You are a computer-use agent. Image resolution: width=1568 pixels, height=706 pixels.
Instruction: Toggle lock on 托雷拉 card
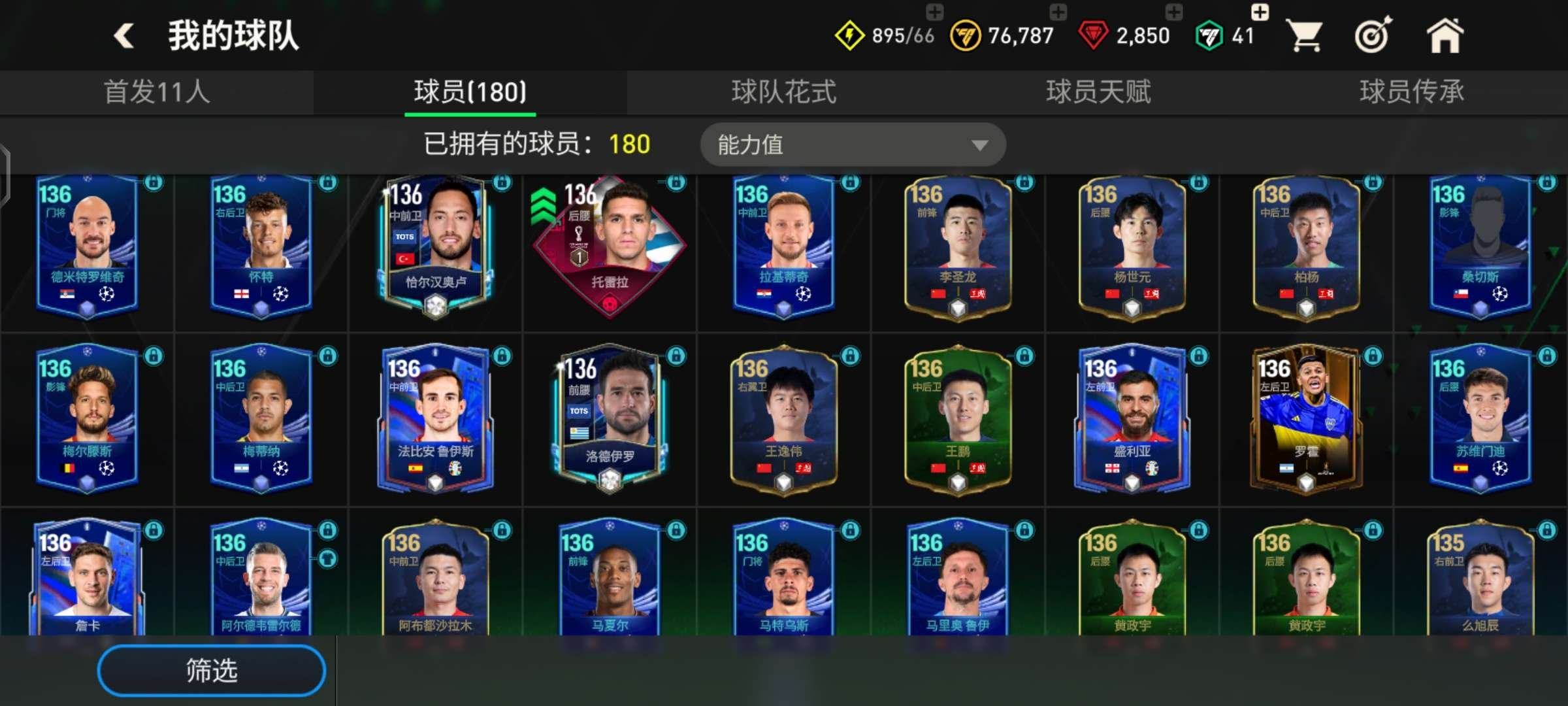coord(676,182)
